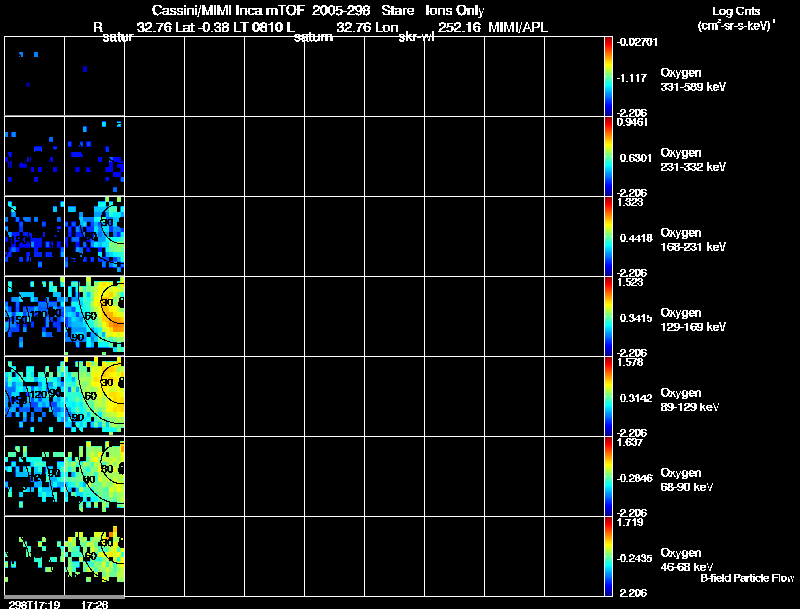The width and height of the screenshot is (800, 609).
Task: Select the color bar beside Oxygen 168-231 keV
Action: pos(608,236)
